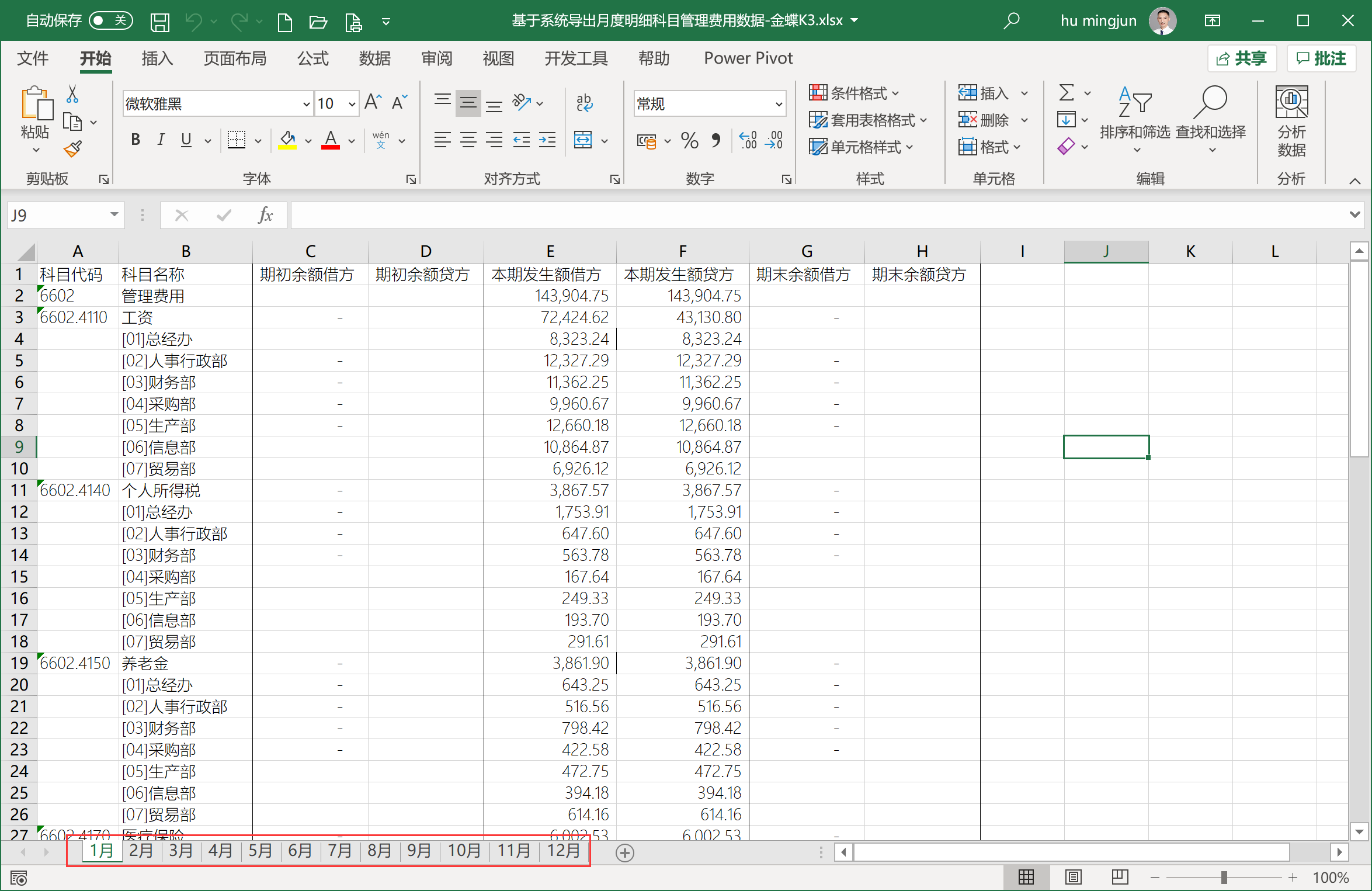Click the Percent Style icon
This screenshot has height=891, width=1372.
[689, 140]
